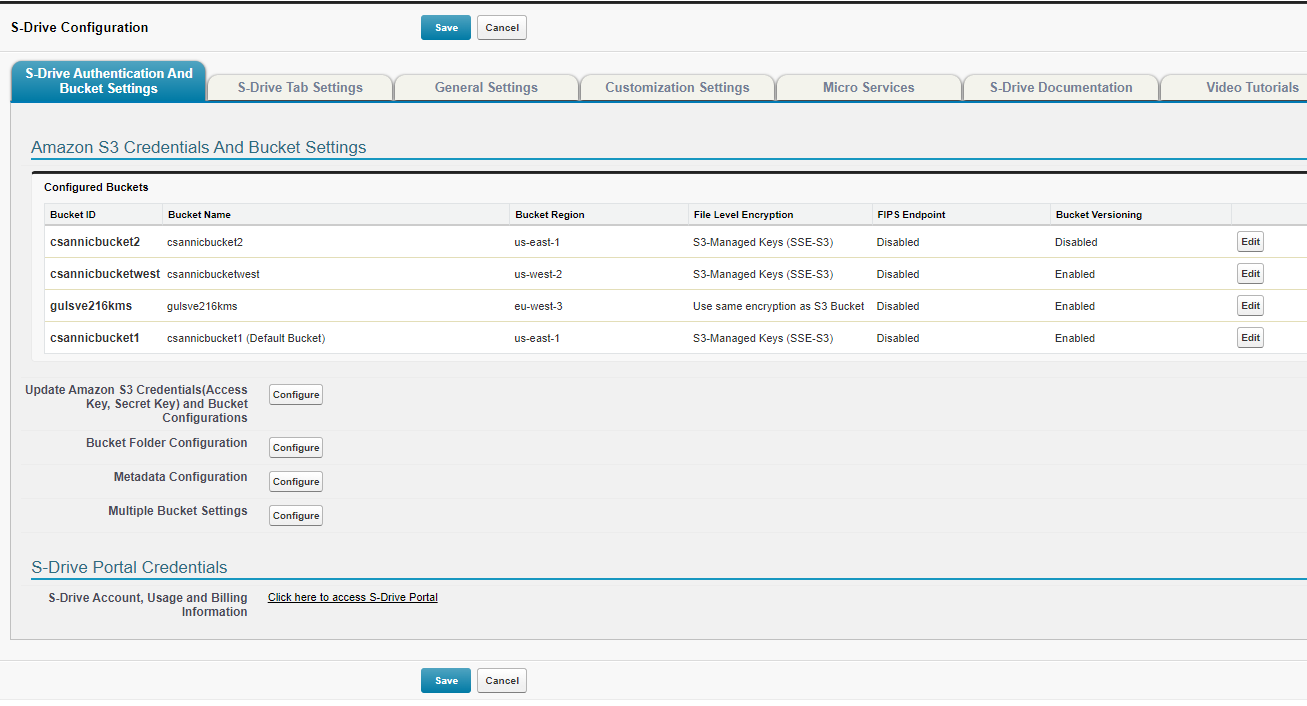Edit the csannicbucketwest bucket
1307x706 pixels.
[1250, 274]
